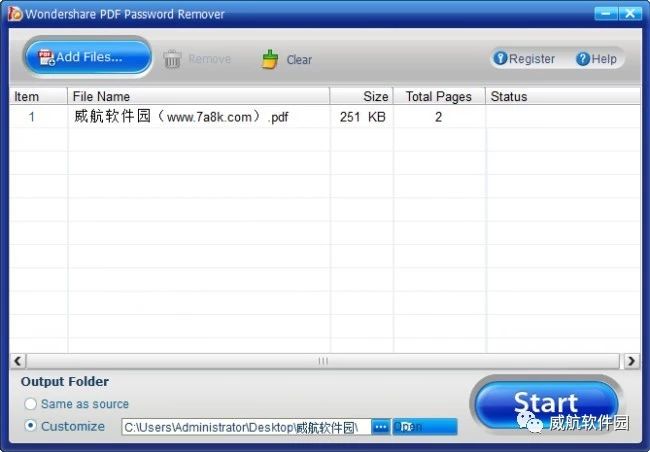
Task: Close the PDF Password Remover window
Action: coord(630,13)
